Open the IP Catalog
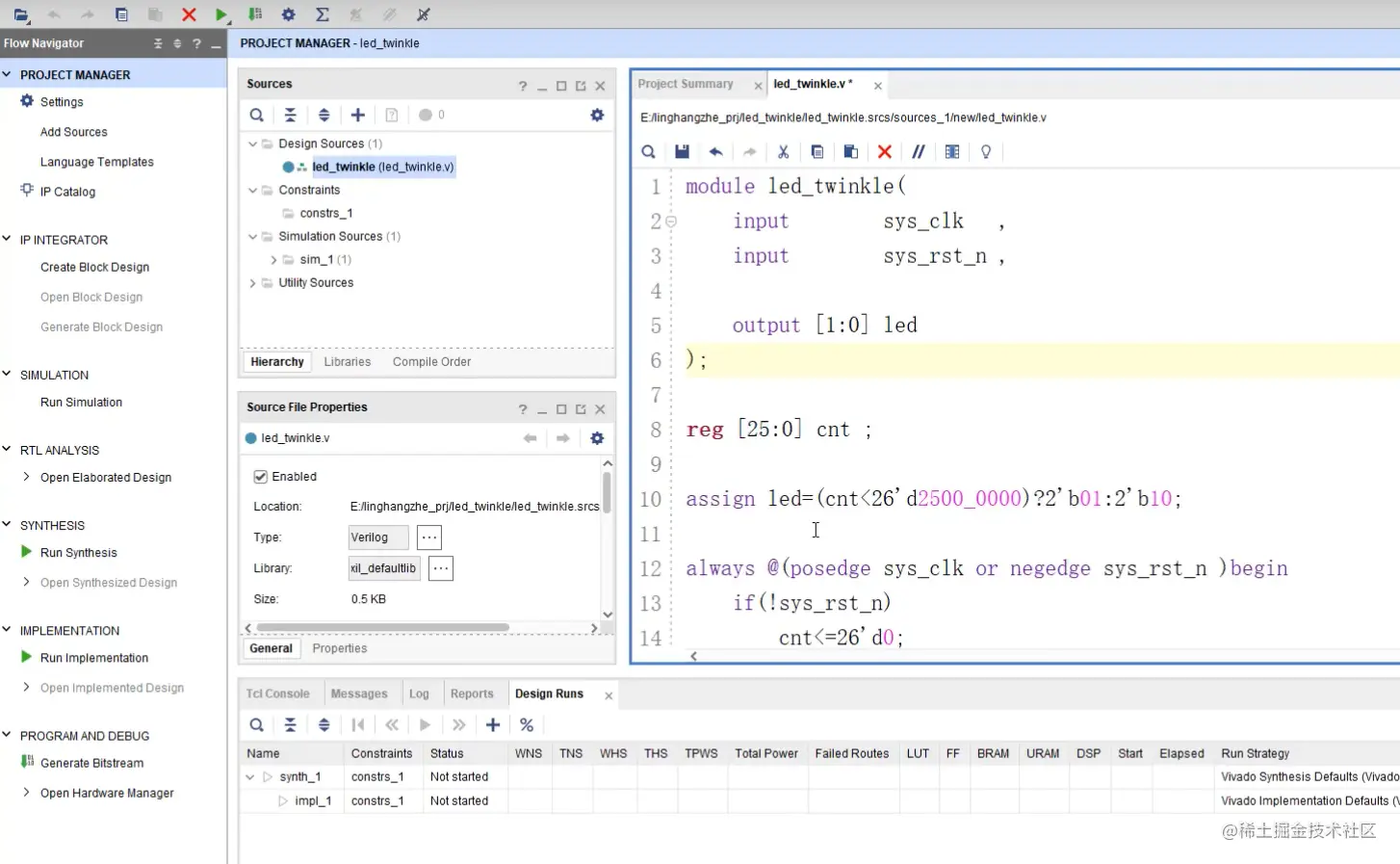Screen dimensions: 1400x864 click(68, 192)
